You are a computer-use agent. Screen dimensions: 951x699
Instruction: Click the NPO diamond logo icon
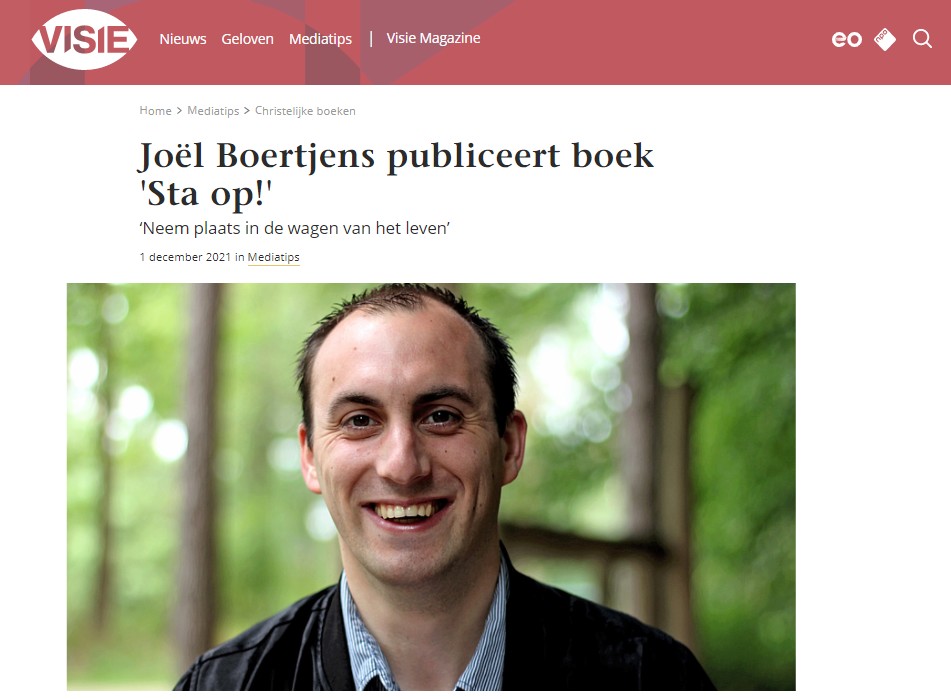(x=885, y=39)
